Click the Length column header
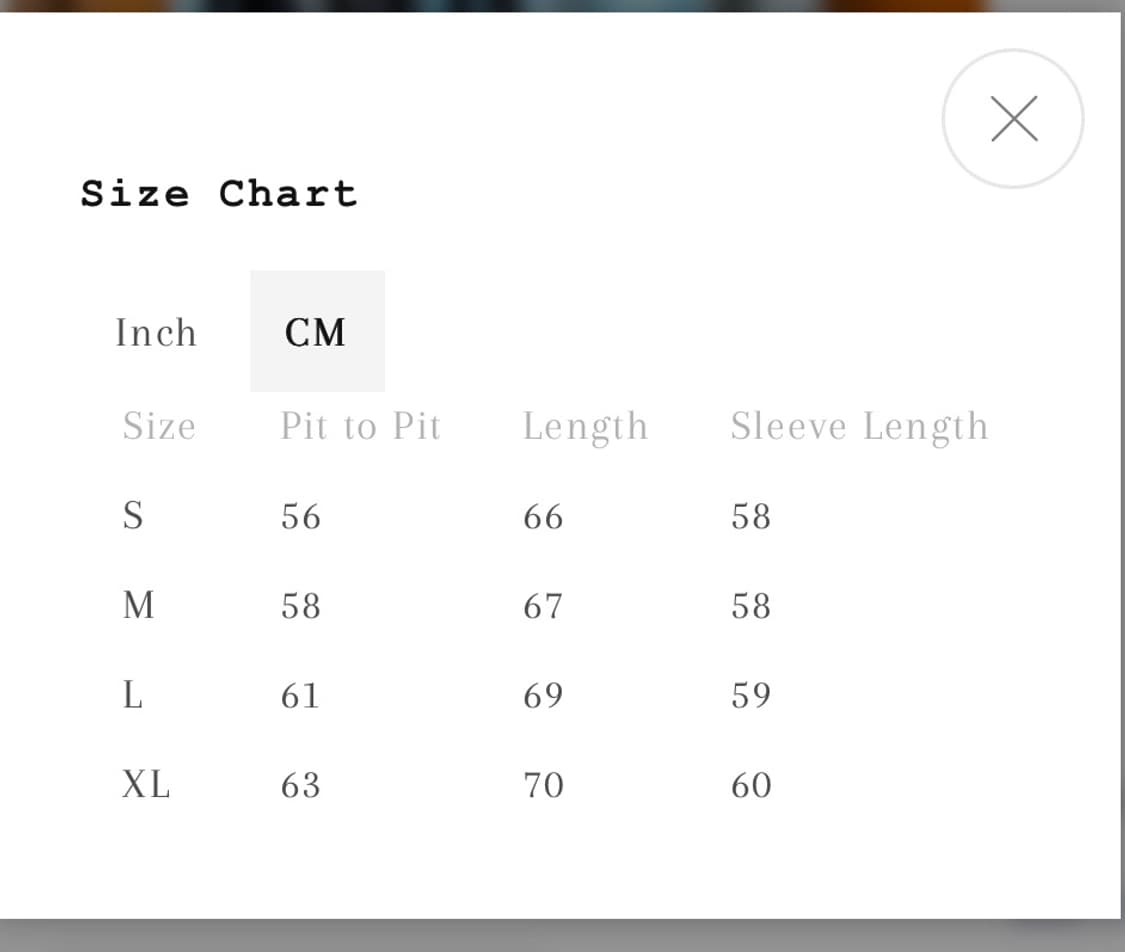 pyautogui.click(x=585, y=426)
